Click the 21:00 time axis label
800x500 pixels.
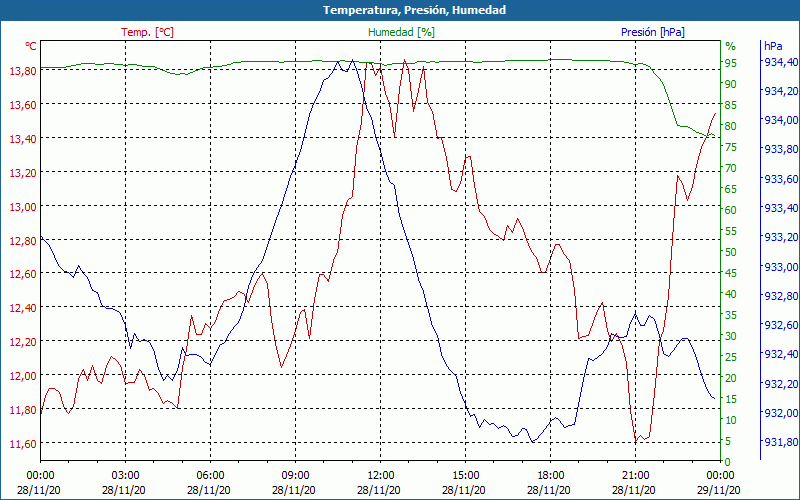tap(635, 476)
